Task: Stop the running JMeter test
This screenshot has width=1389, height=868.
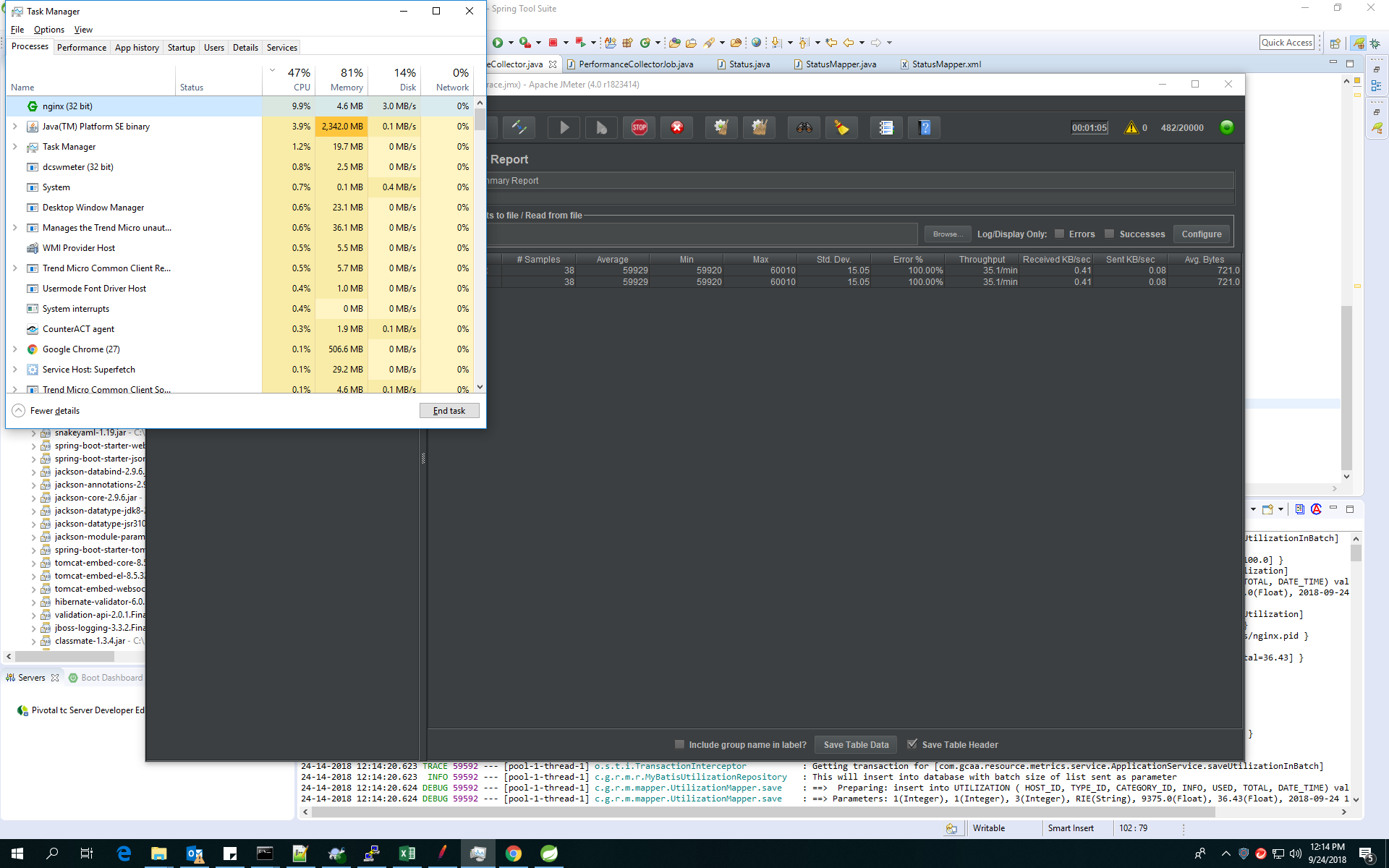Action: point(640,127)
